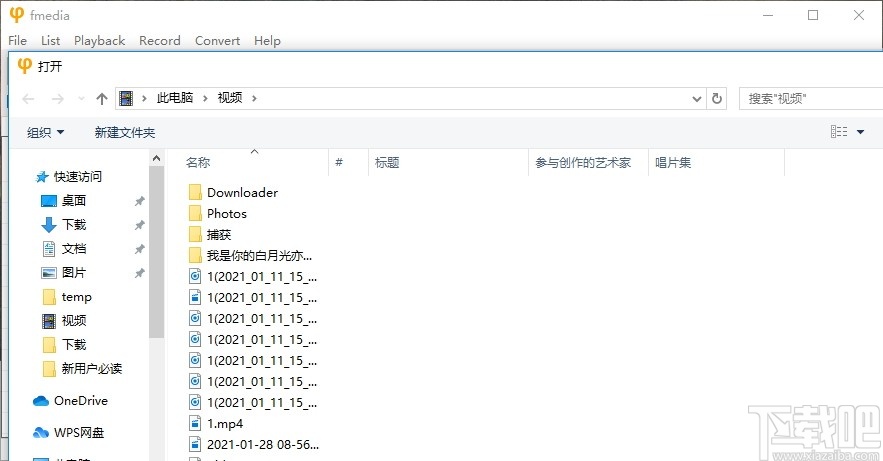Click the Downloader folder icon

coord(195,193)
